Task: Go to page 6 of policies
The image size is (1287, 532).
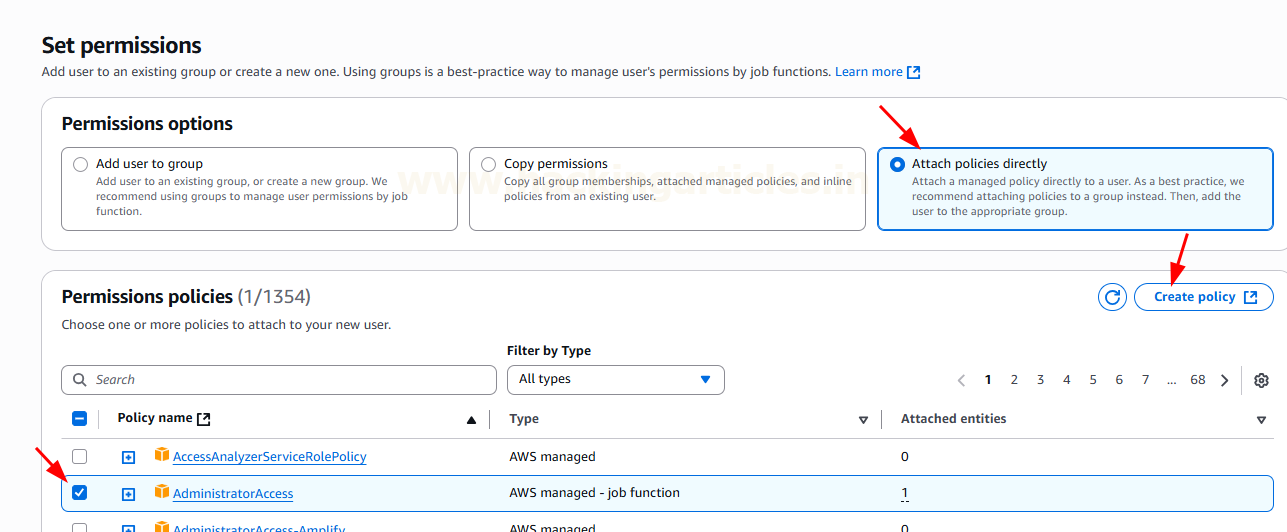Action: [x=1119, y=380]
